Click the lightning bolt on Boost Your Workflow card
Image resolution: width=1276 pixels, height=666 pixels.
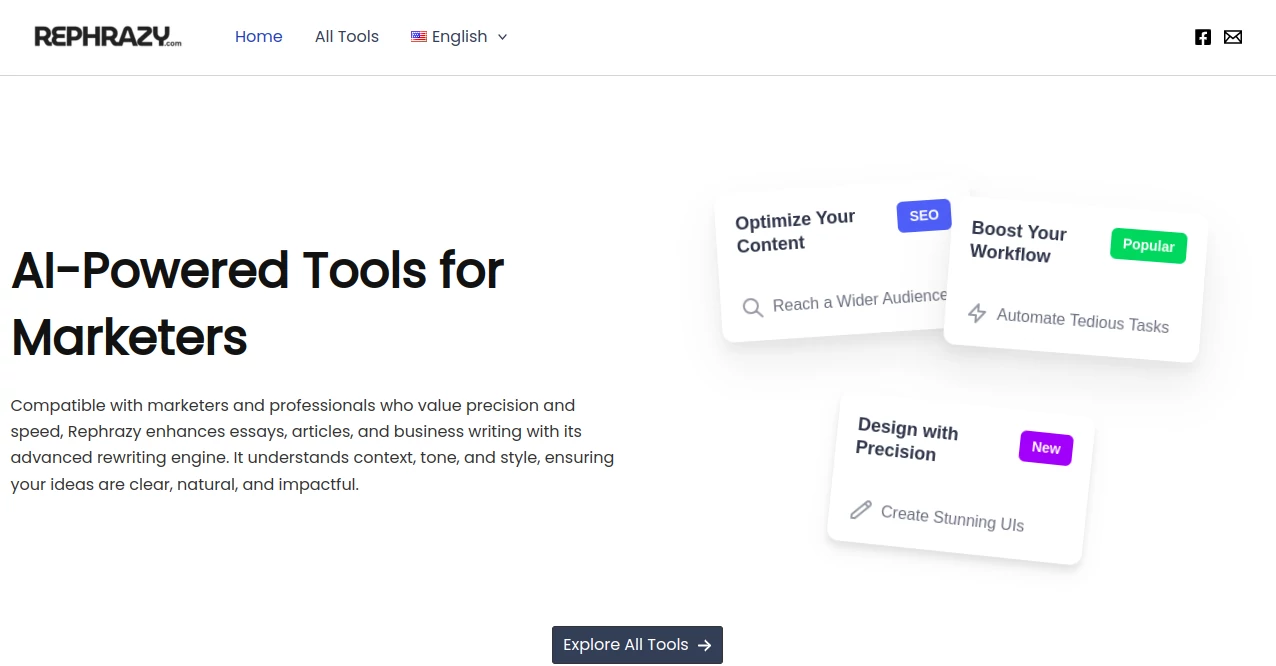pyautogui.click(x=977, y=313)
